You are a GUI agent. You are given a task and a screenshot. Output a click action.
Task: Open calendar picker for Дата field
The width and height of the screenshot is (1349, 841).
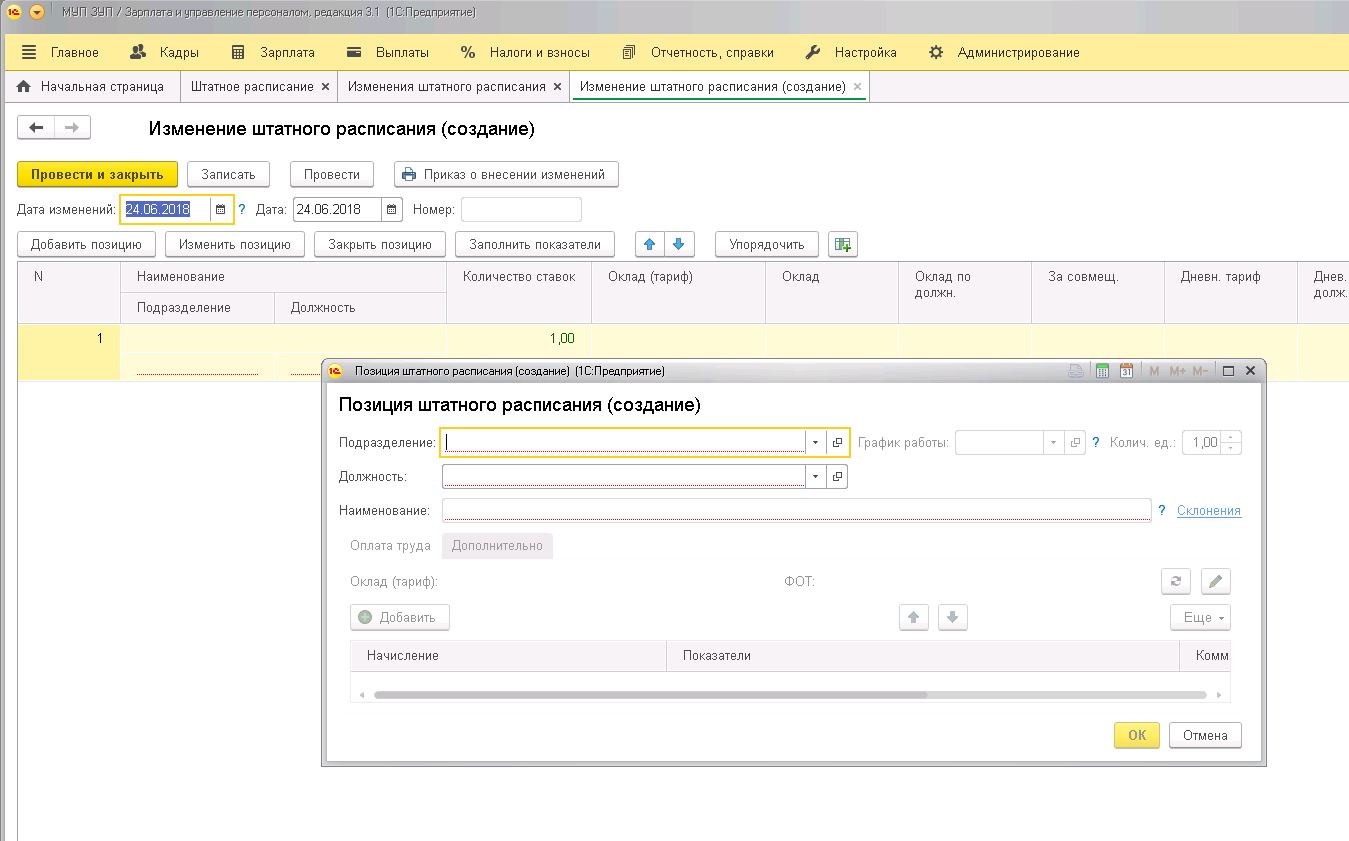(x=391, y=210)
